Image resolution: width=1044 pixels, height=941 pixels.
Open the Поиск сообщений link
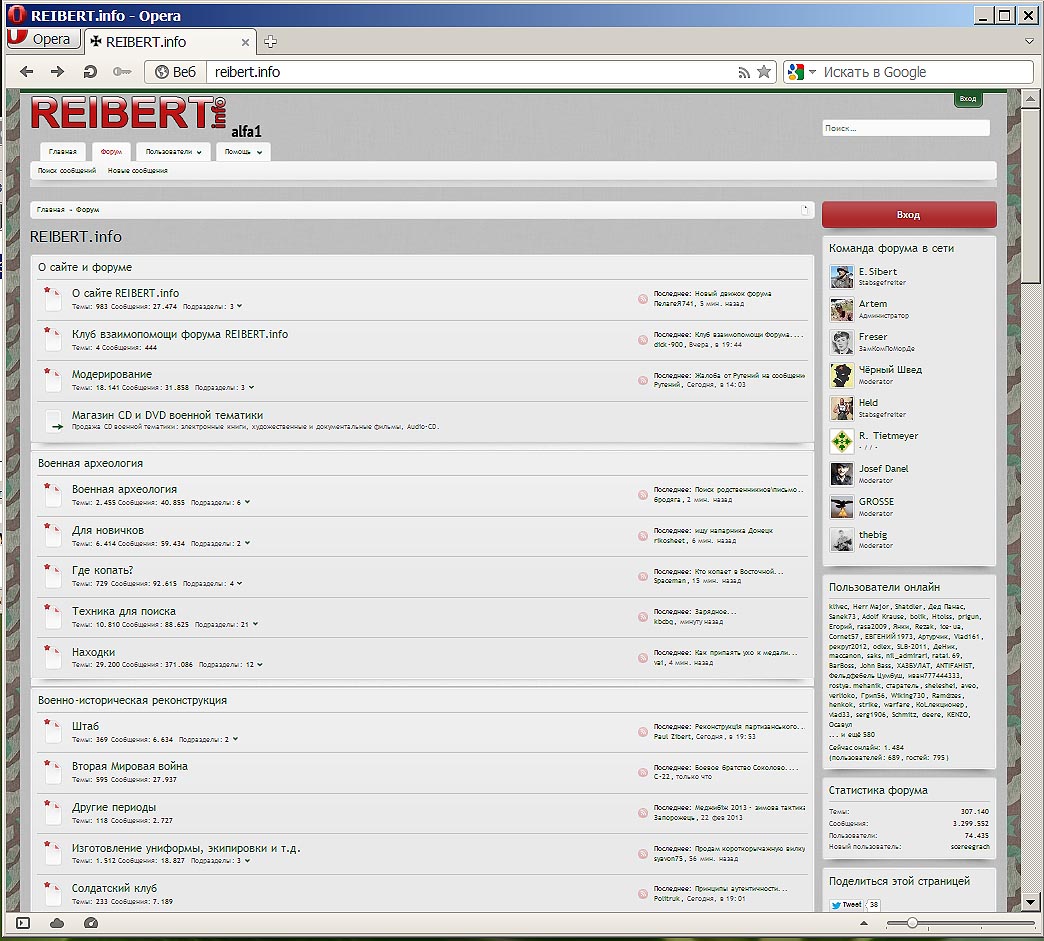pos(67,170)
